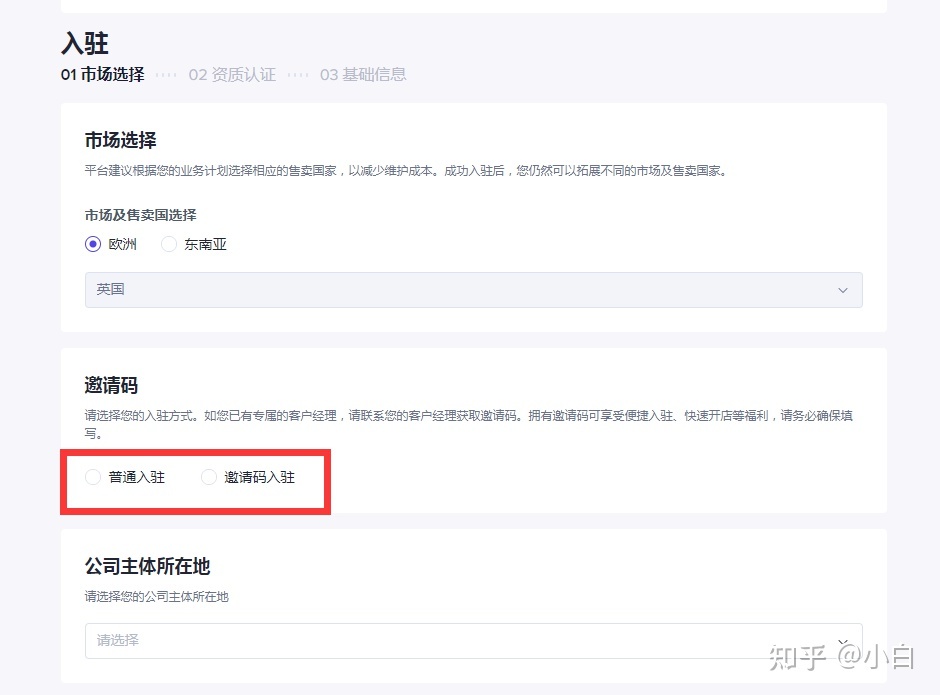Go to step 01 市场选择
This screenshot has width=940, height=695.
click(103, 74)
